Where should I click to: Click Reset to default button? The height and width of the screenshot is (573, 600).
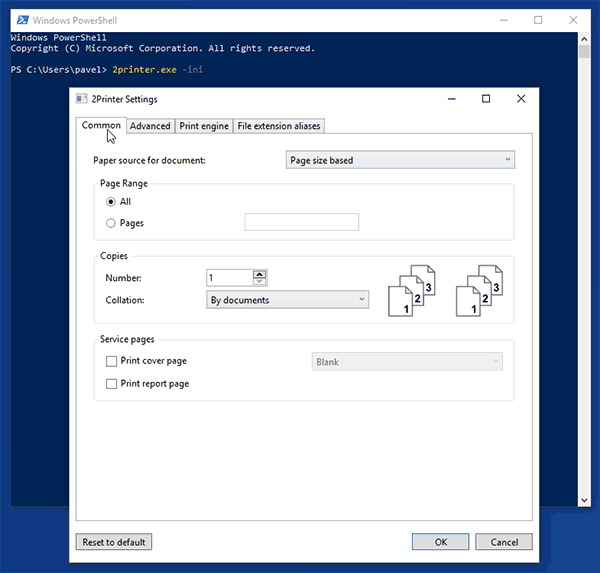(x=114, y=542)
